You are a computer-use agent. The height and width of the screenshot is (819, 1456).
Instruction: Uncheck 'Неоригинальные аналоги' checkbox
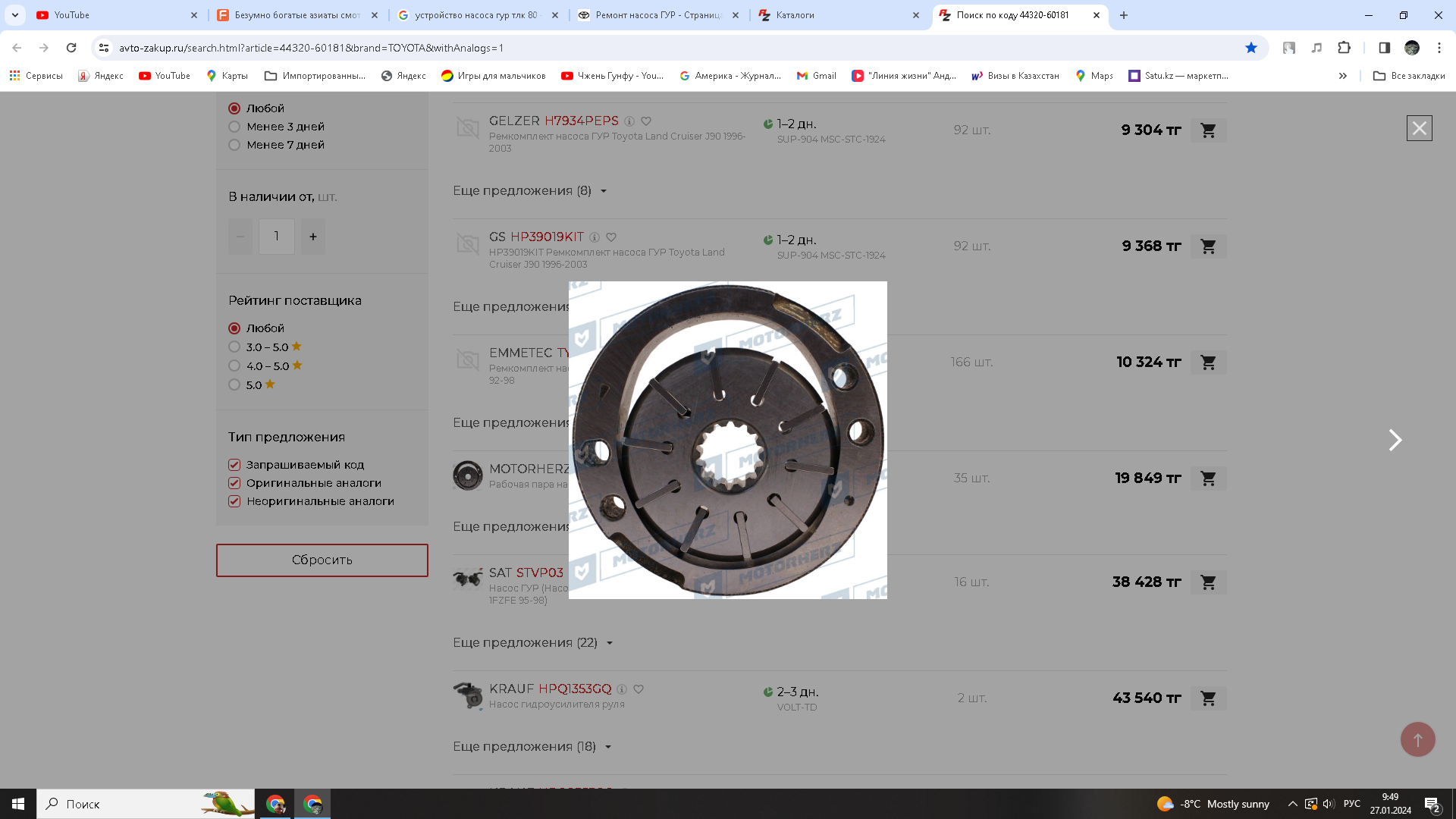[x=234, y=501]
